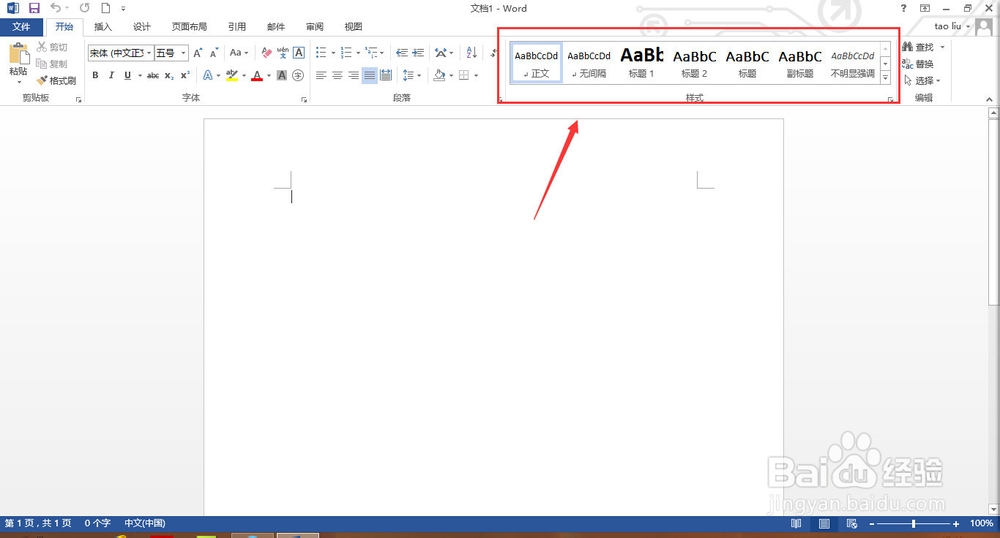The width and height of the screenshot is (1000, 538).
Task: Toggle character shading icon
Action: tap(282, 75)
